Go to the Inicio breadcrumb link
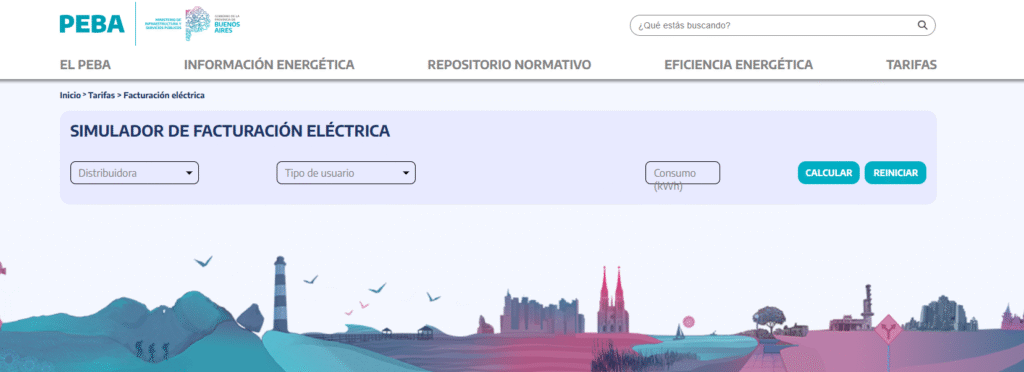Image resolution: width=1024 pixels, height=372 pixels. coord(70,95)
